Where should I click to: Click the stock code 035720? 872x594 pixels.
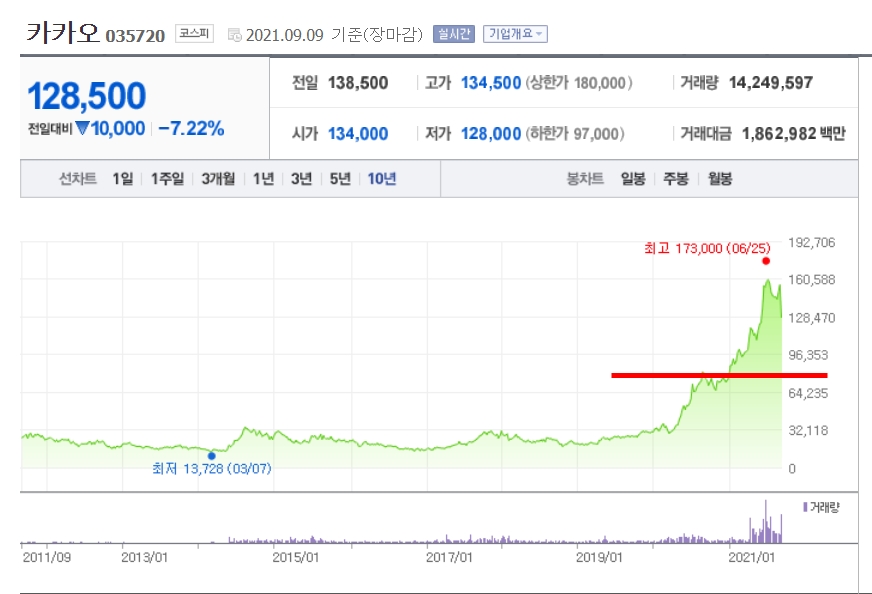pyautogui.click(x=135, y=36)
